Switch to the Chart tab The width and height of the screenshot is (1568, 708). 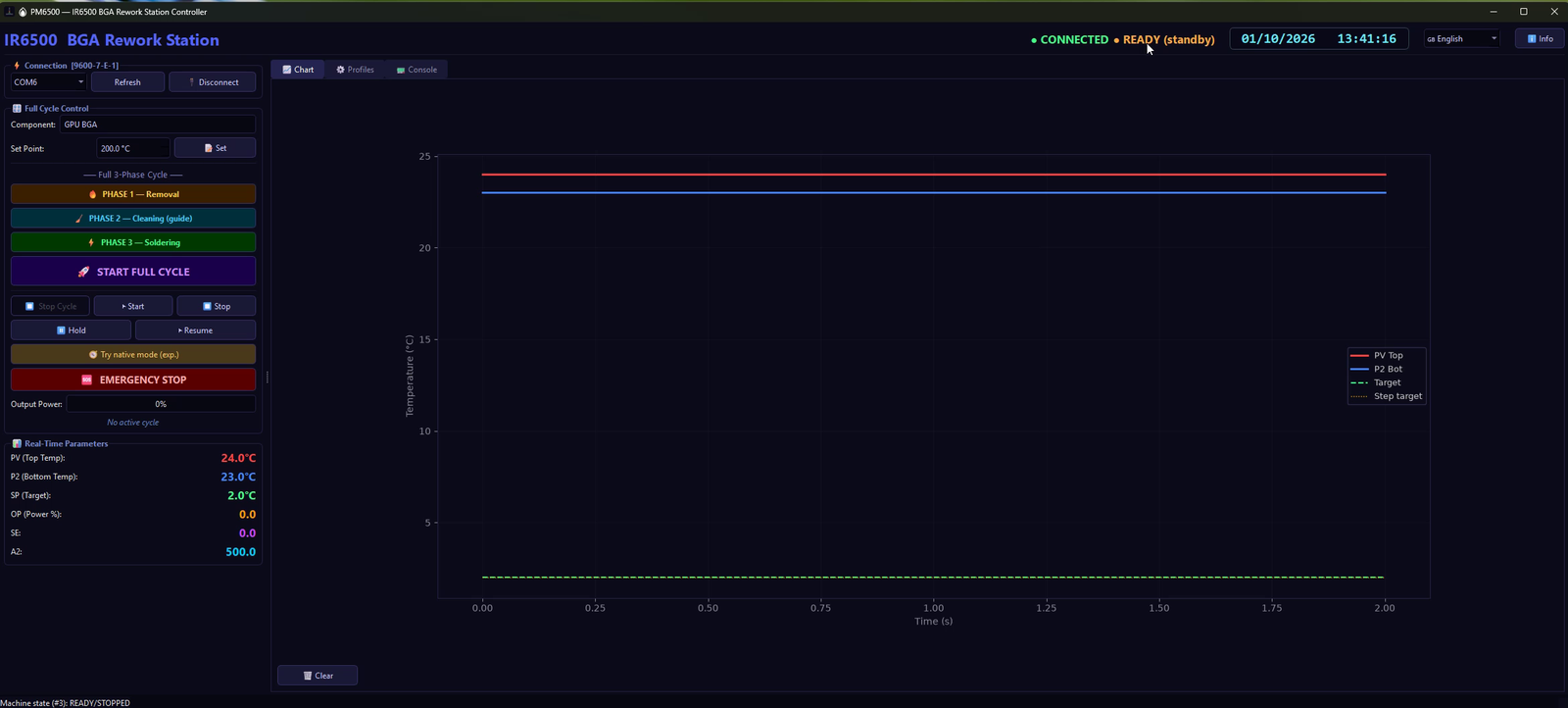coord(298,70)
